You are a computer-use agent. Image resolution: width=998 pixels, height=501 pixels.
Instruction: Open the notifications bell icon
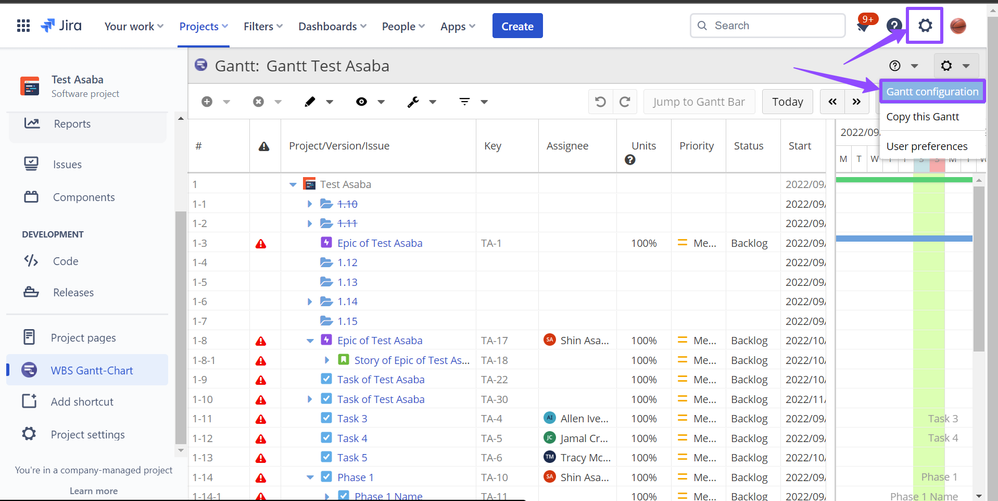[863, 26]
